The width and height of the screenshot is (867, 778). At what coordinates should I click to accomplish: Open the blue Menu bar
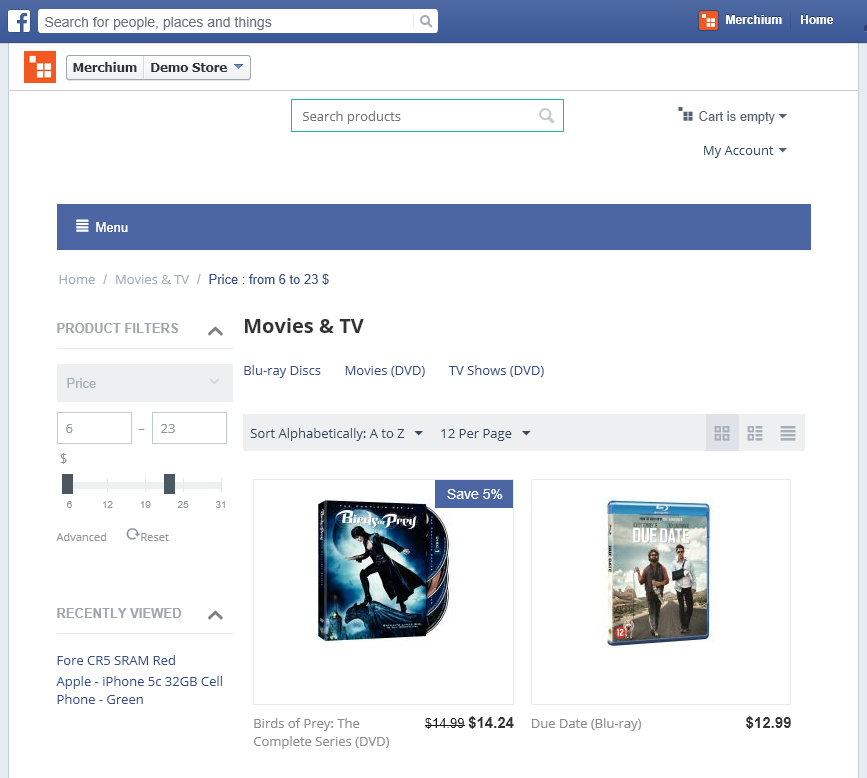pyautogui.click(x=434, y=227)
